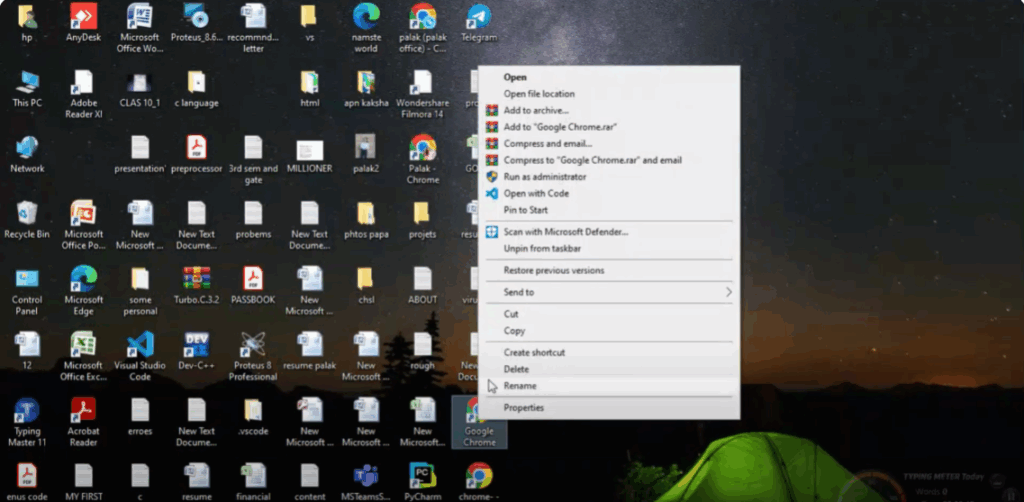Select Compress to "Google Chrome.rar" and email
This screenshot has height=502, width=1024.
pos(592,160)
